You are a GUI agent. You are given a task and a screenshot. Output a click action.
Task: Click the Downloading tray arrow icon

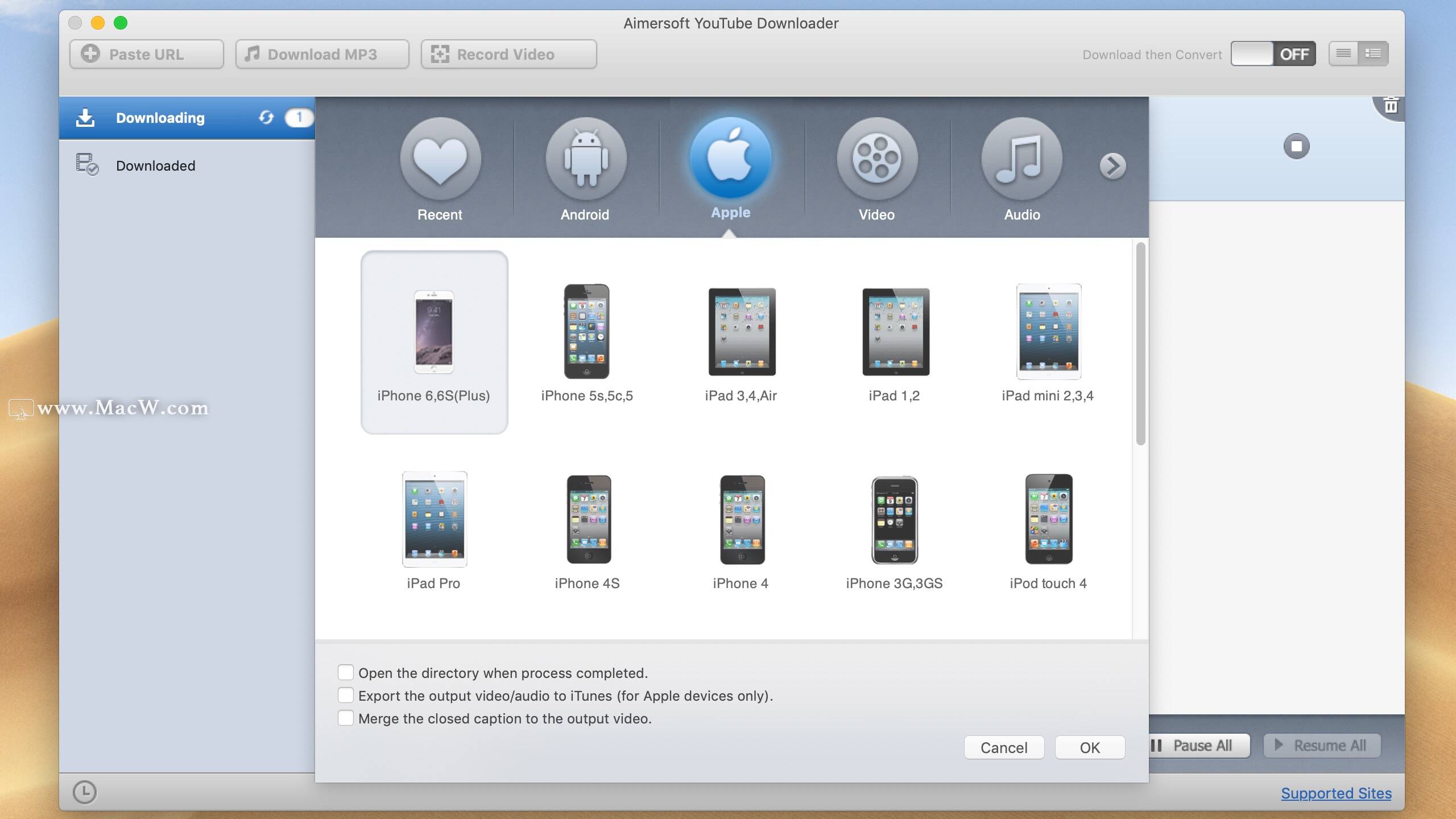(x=85, y=117)
